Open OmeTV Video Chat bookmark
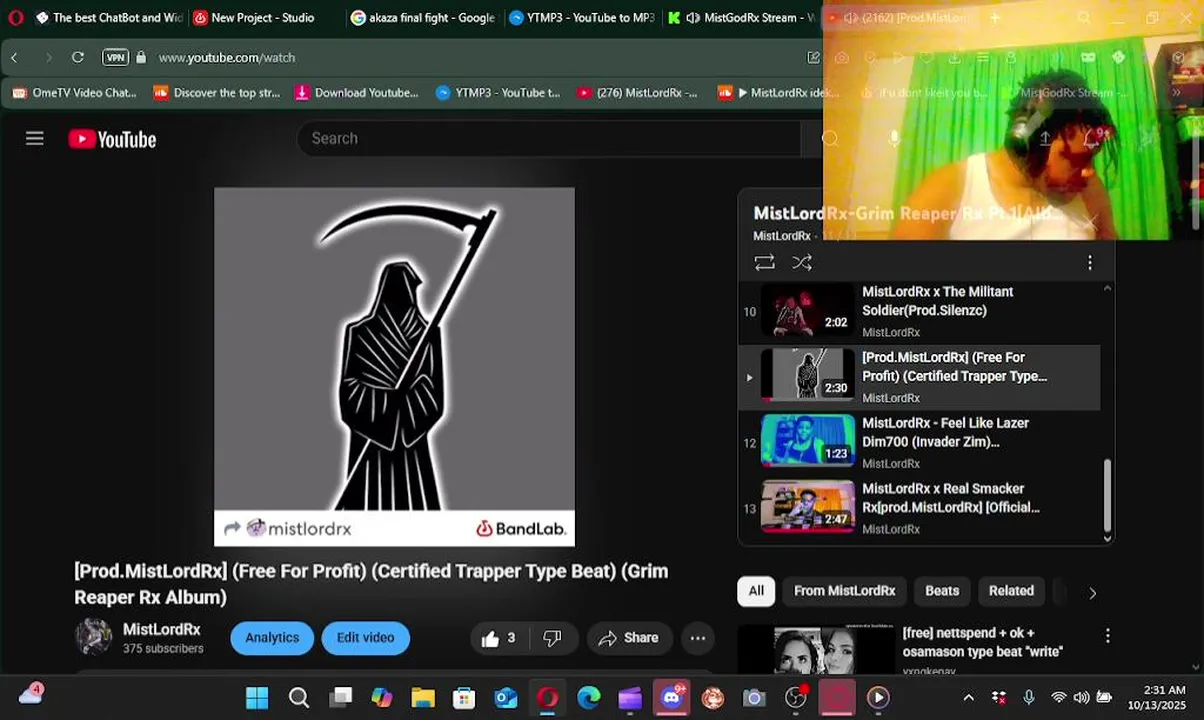This screenshot has width=1204, height=720. click(x=75, y=93)
